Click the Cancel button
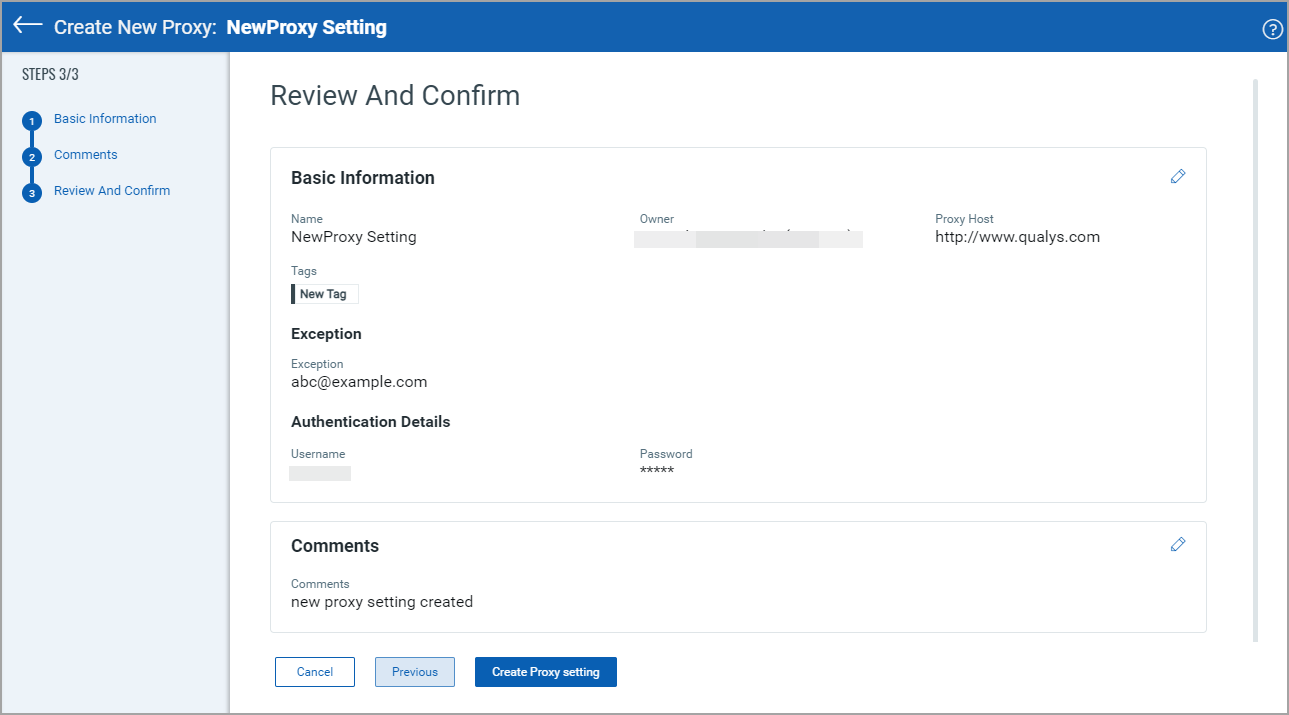The height and width of the screenshot is (715, 1289). (x=314, y=671)
